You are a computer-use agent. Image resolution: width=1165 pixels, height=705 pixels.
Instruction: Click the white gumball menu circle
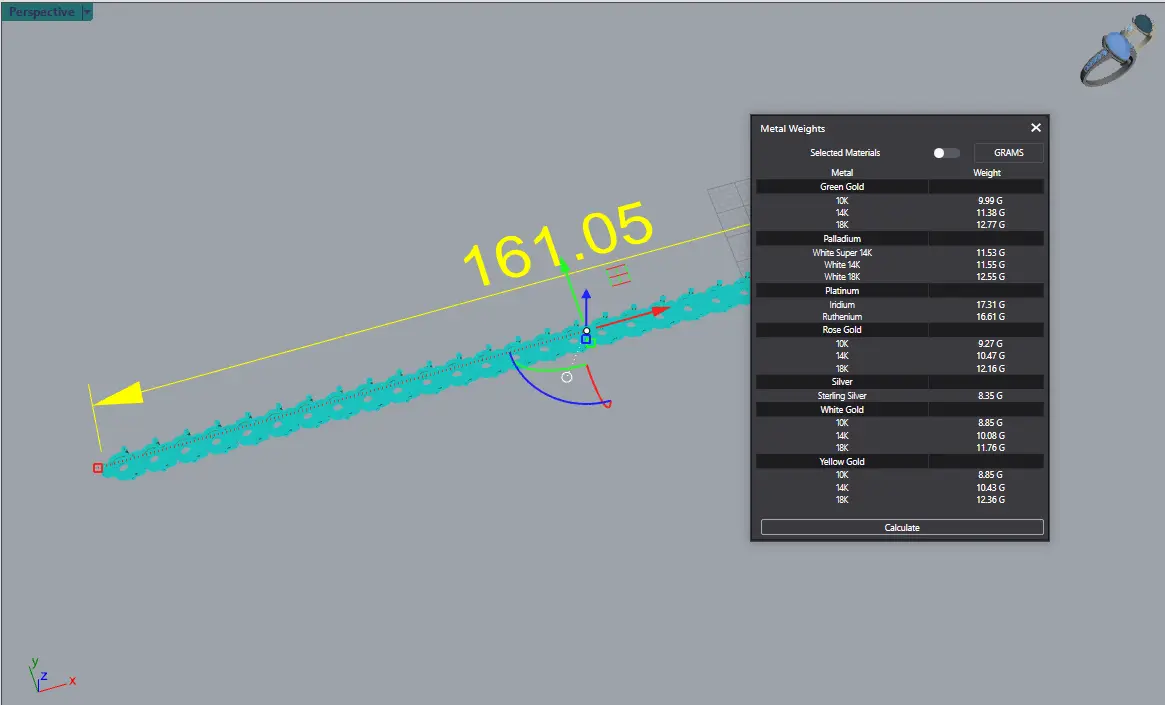567,377
